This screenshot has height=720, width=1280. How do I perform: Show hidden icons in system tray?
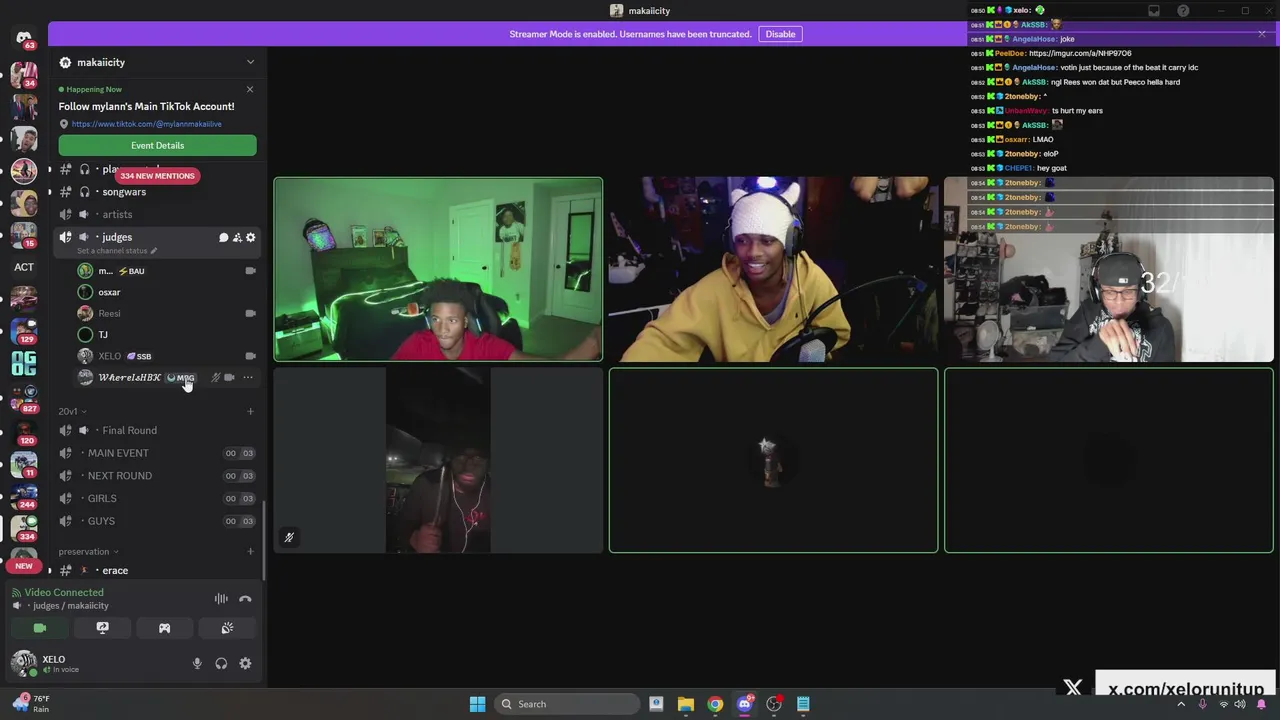pos(1181,704)
